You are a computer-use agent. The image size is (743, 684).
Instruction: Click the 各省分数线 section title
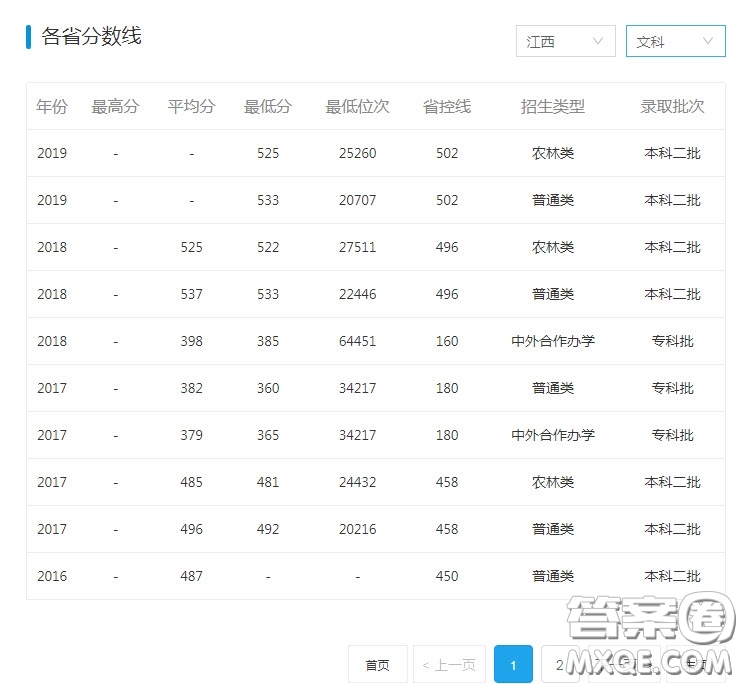point(91,36)
